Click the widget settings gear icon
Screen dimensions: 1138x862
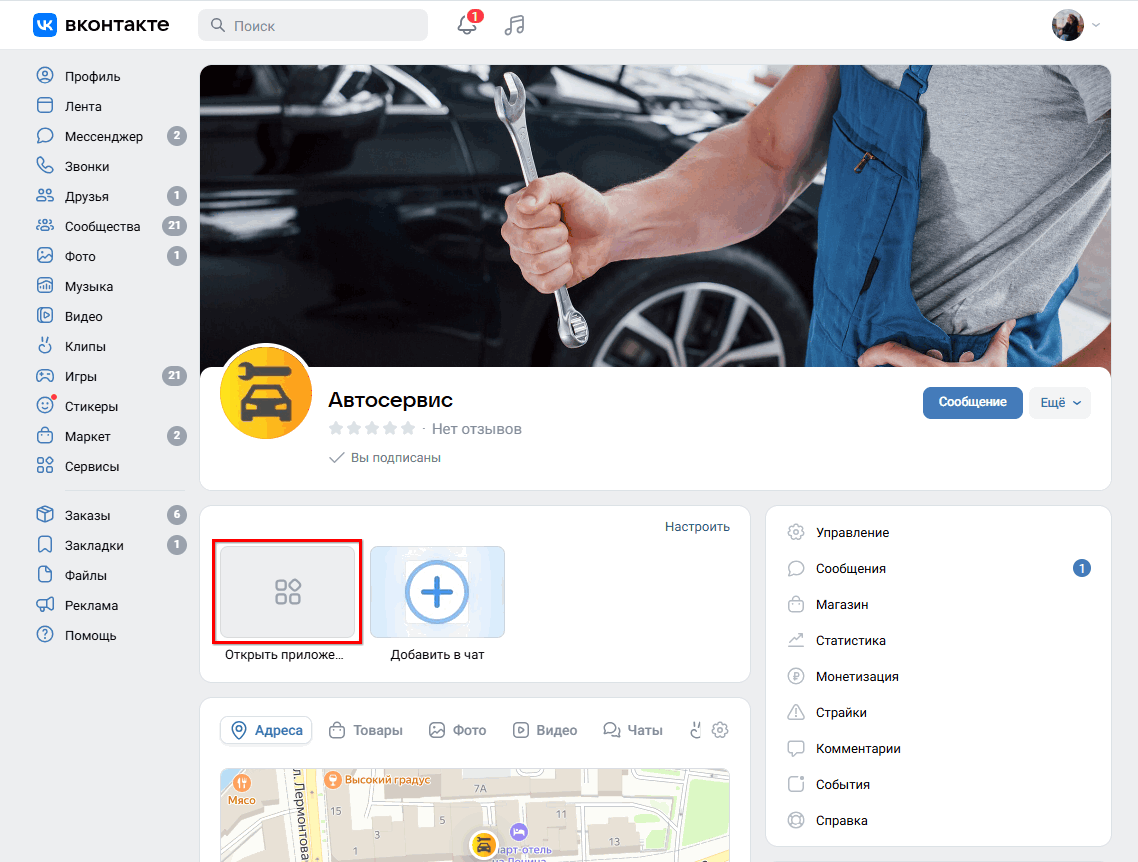(x=719, y=730)
